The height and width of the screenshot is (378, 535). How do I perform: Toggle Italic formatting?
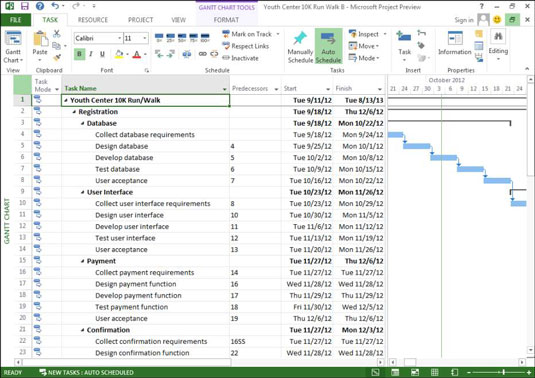point(91,54)
